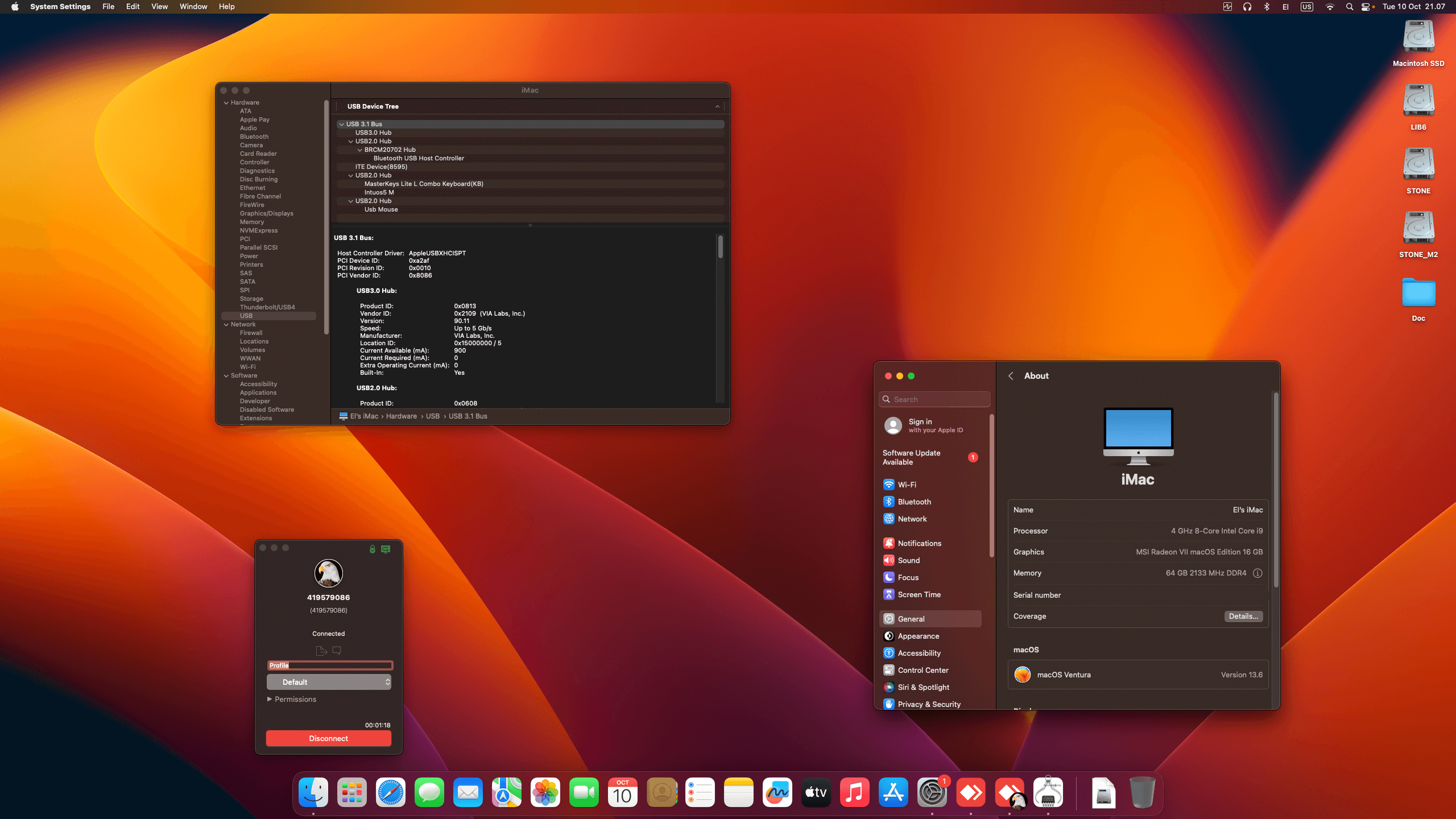Open the chat icon in the AnyDesk session window

(337, 650)
